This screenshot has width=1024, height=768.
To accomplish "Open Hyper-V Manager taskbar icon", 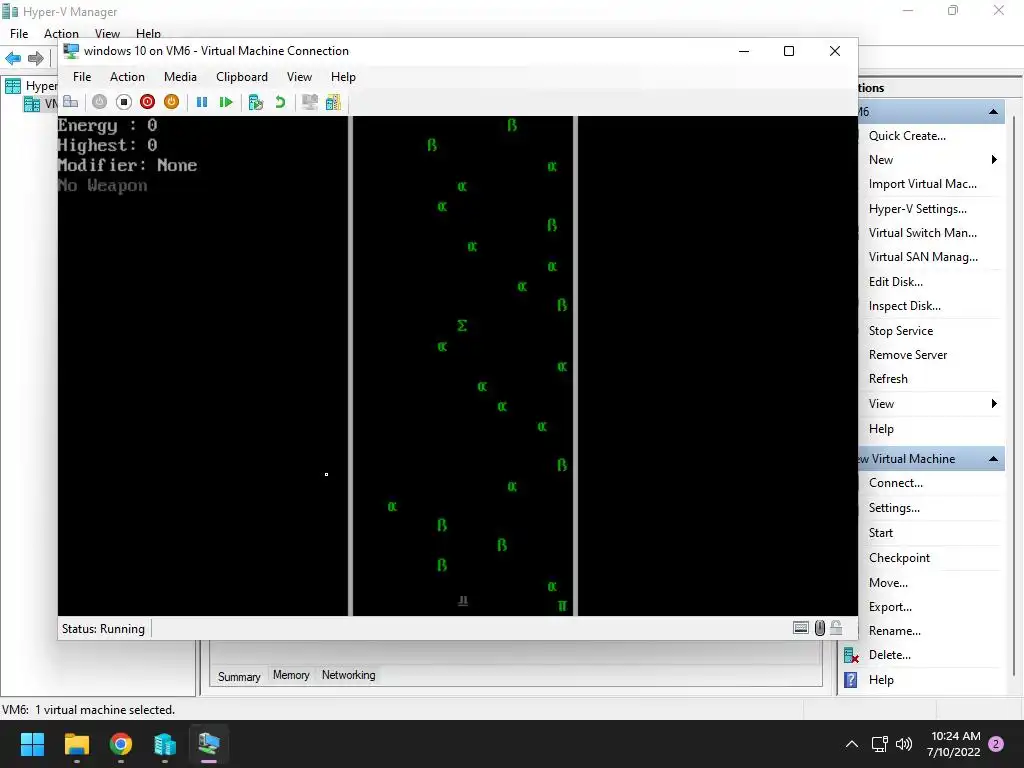I will point(165,744).
